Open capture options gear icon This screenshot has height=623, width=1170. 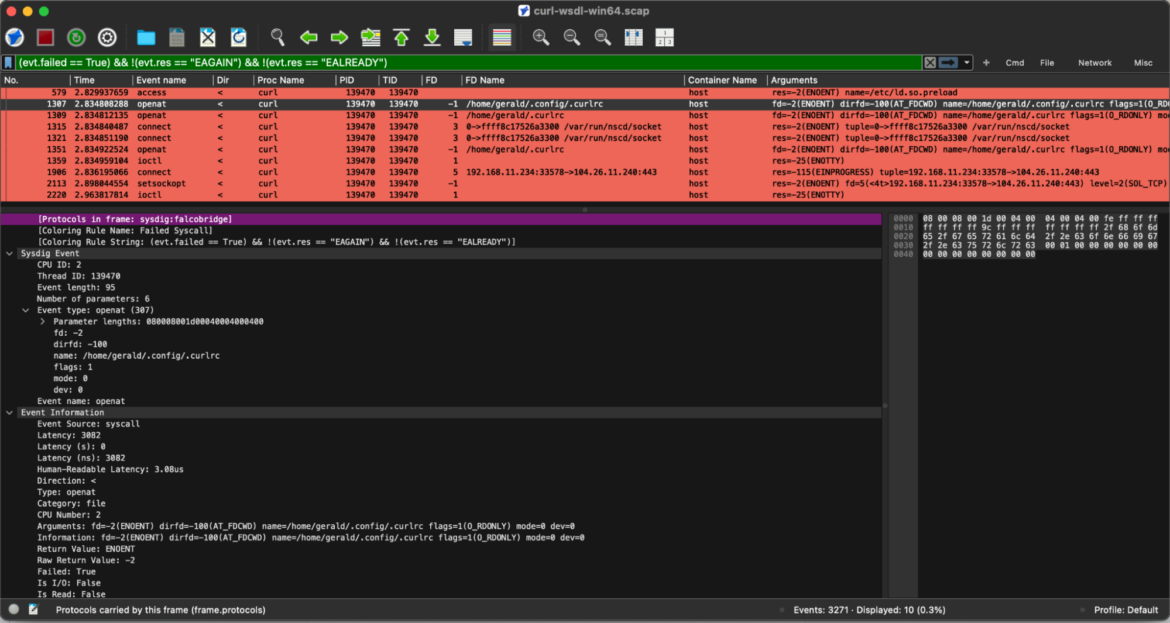(x=107, y=37)
